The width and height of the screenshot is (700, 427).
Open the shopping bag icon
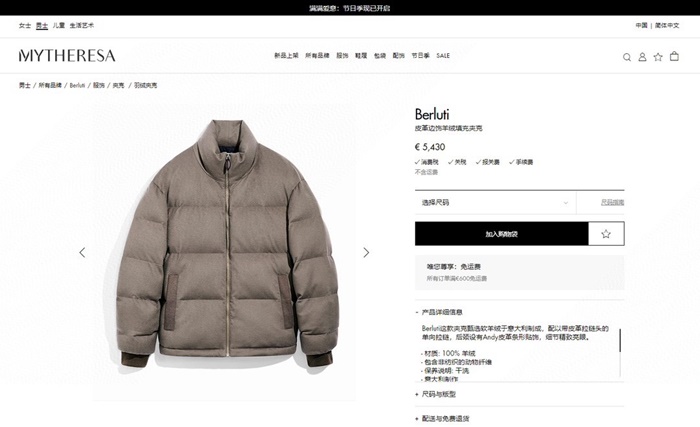(x=674, y=56)
